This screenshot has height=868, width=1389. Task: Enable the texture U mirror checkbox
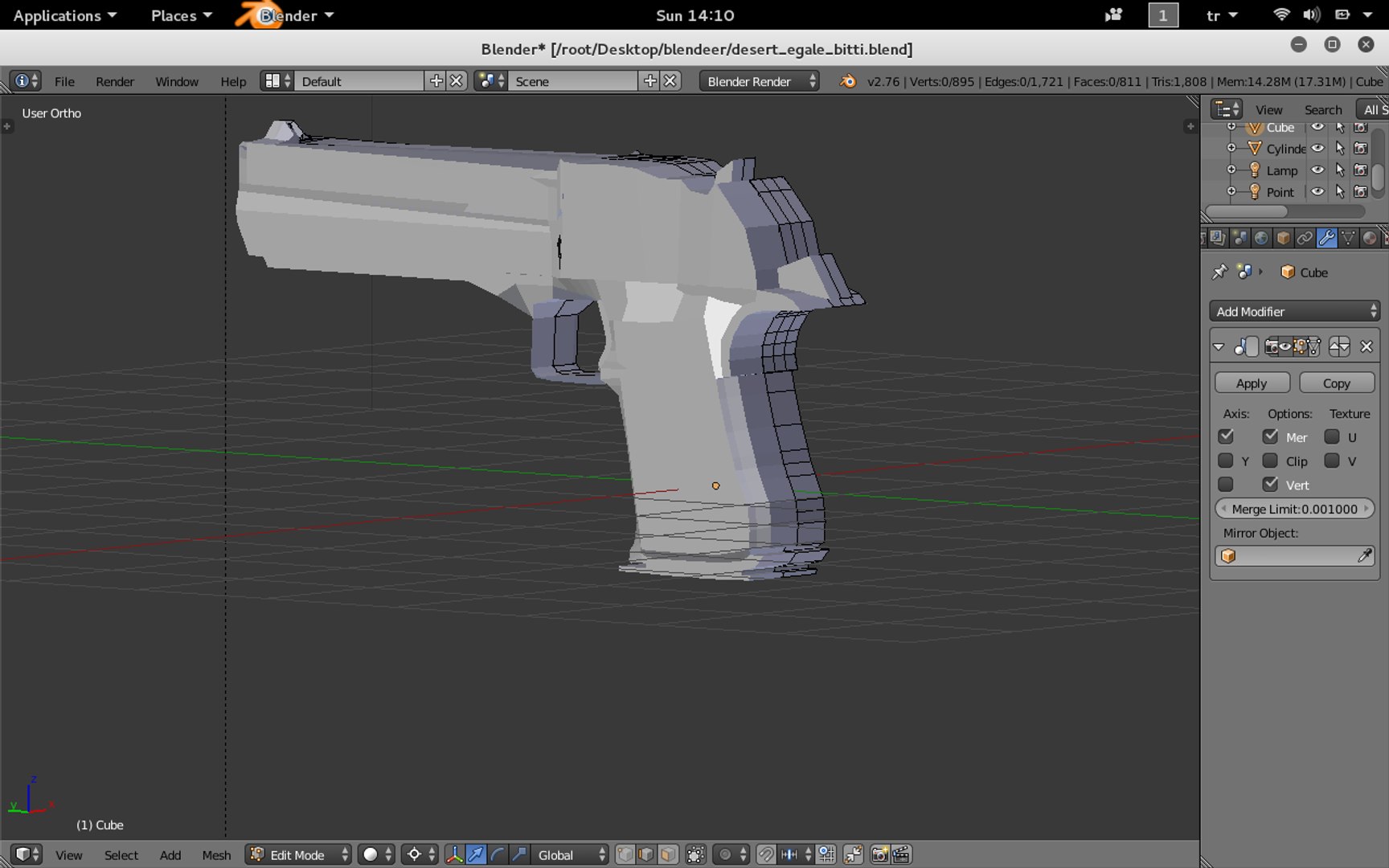pyautogui.click(x=1332, y=436)
